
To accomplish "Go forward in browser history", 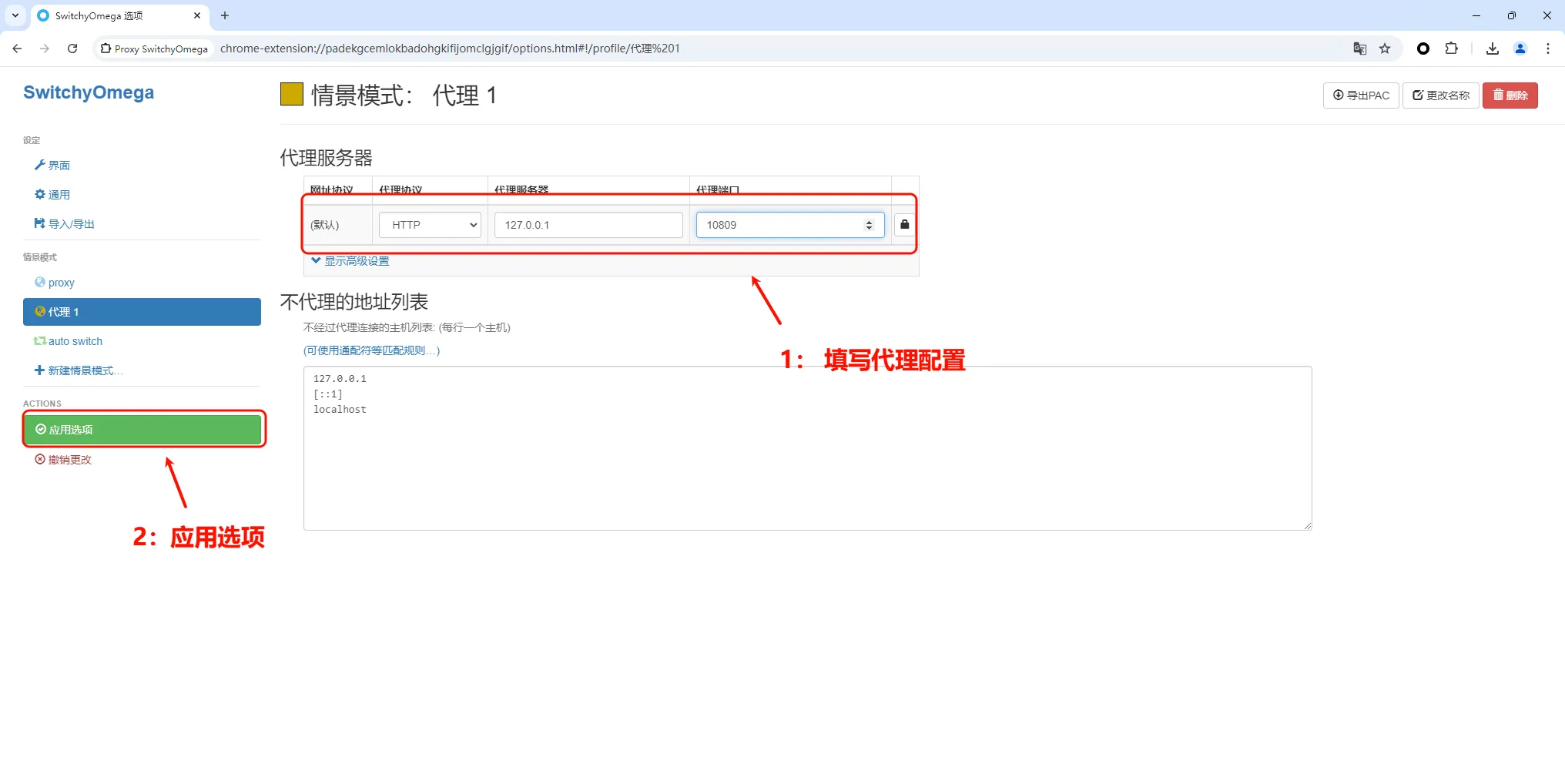I will [x=45, y=49].
